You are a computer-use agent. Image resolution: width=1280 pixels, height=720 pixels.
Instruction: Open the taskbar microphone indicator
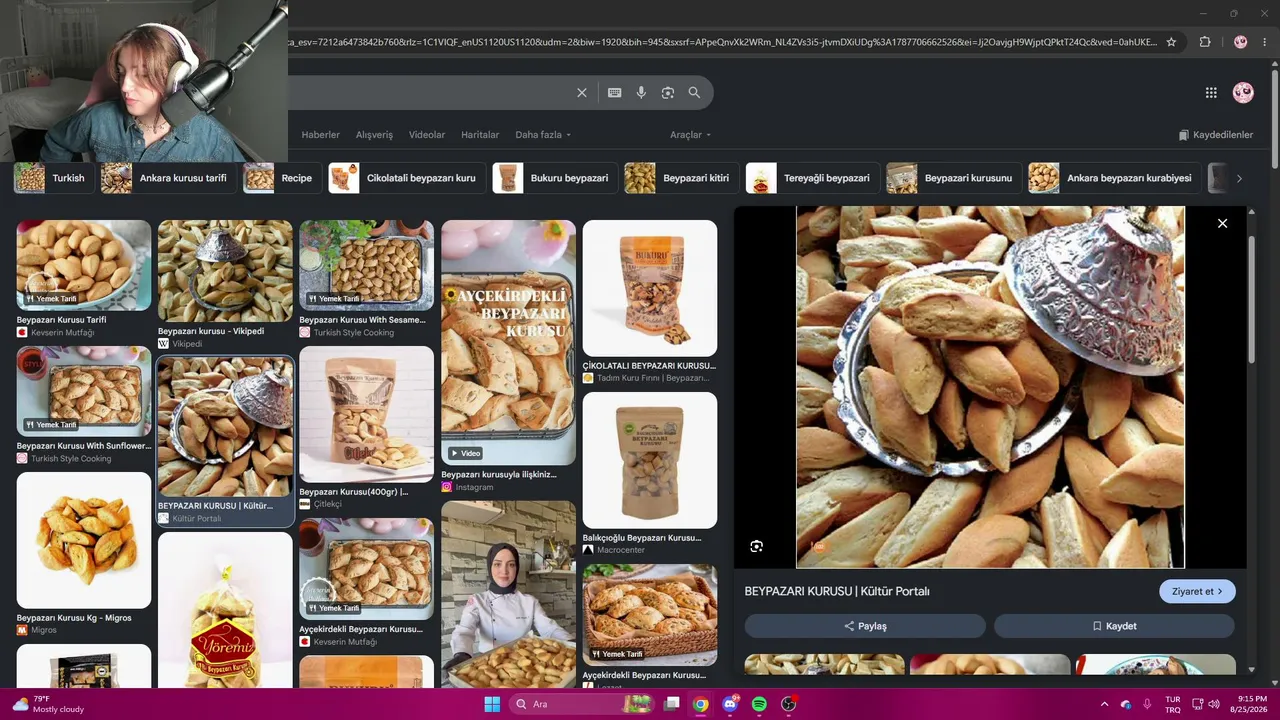pos(1147,704)
